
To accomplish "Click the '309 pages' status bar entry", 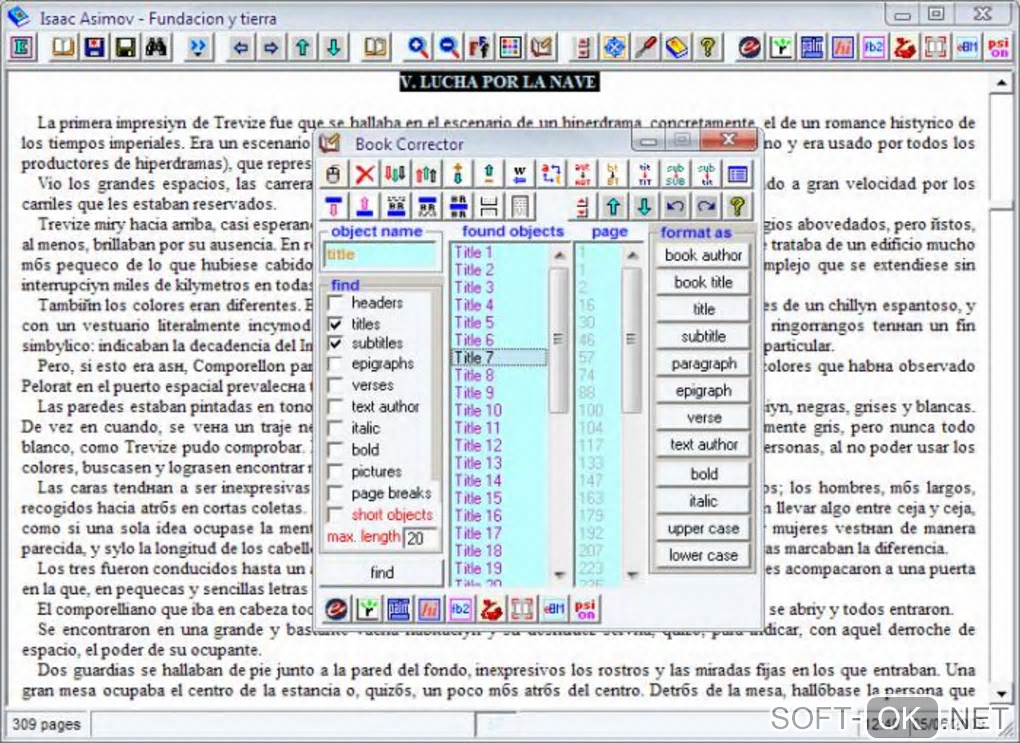I will click(x=47, y=724).
